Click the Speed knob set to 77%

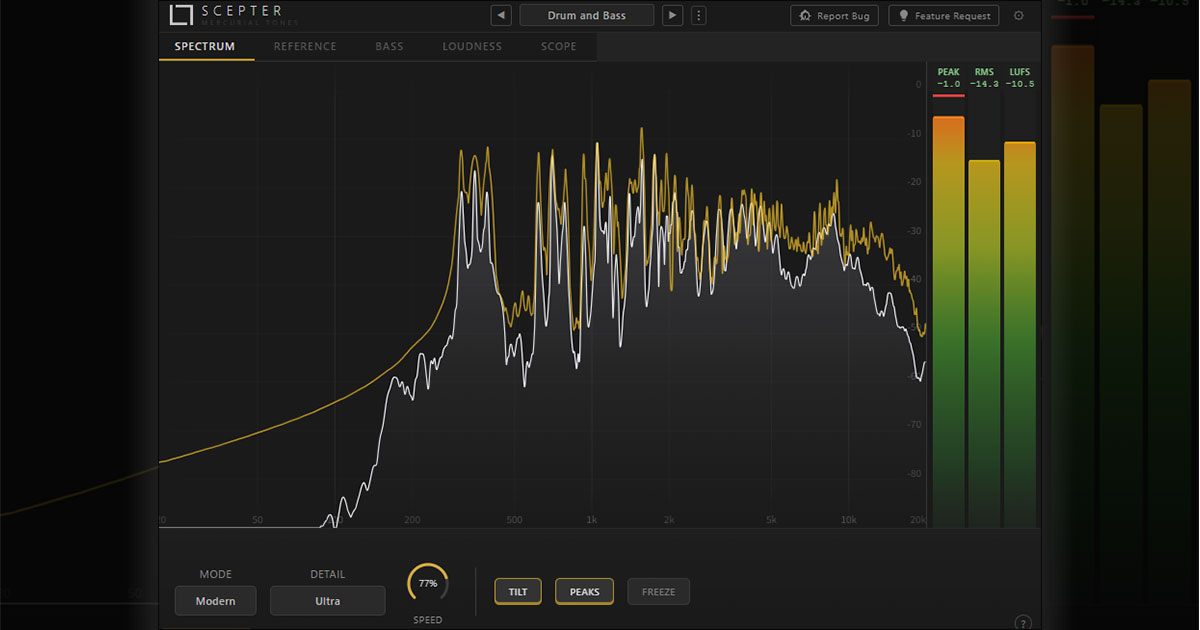428,583
